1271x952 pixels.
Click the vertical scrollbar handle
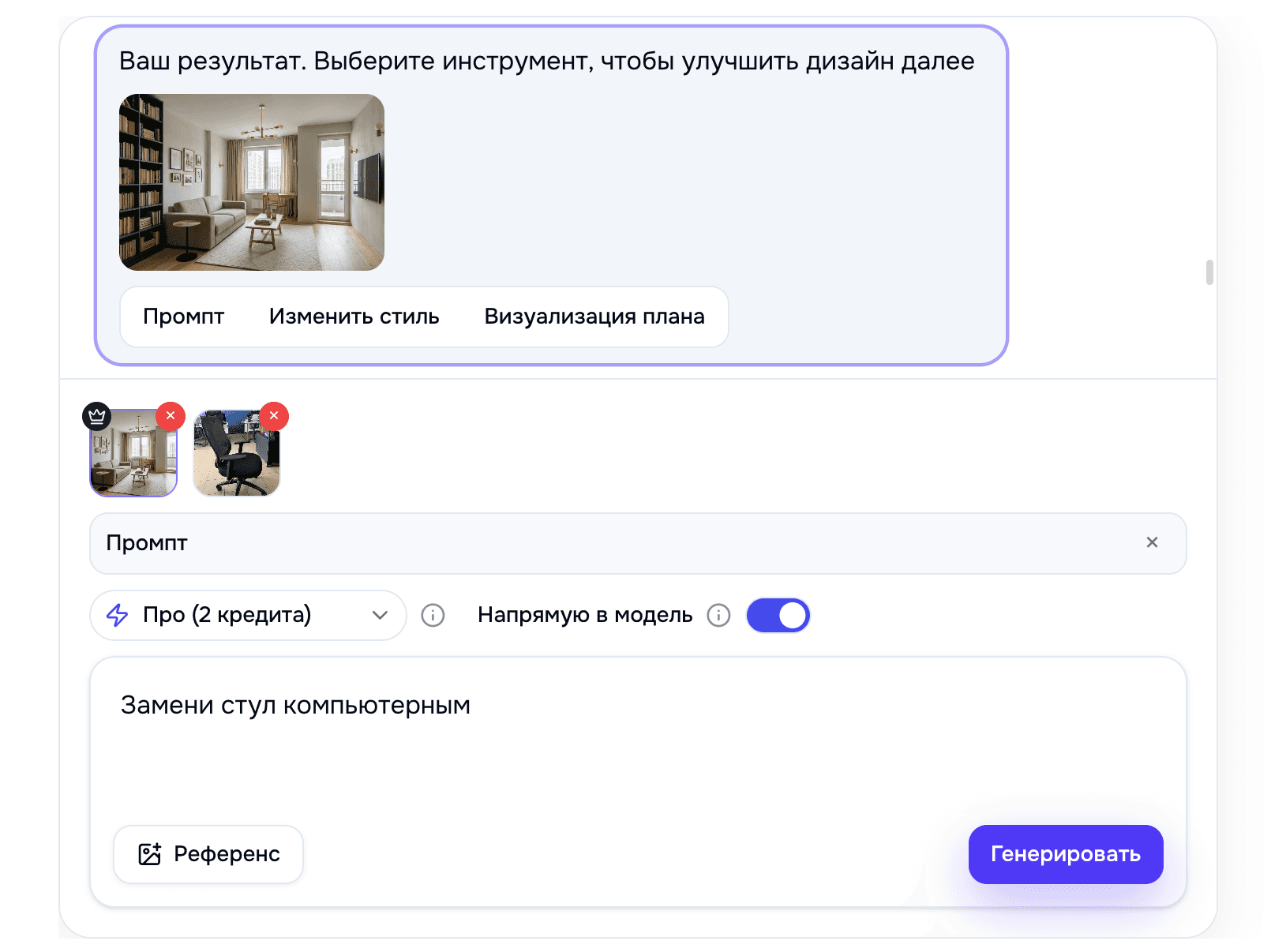pos(1209,272)
